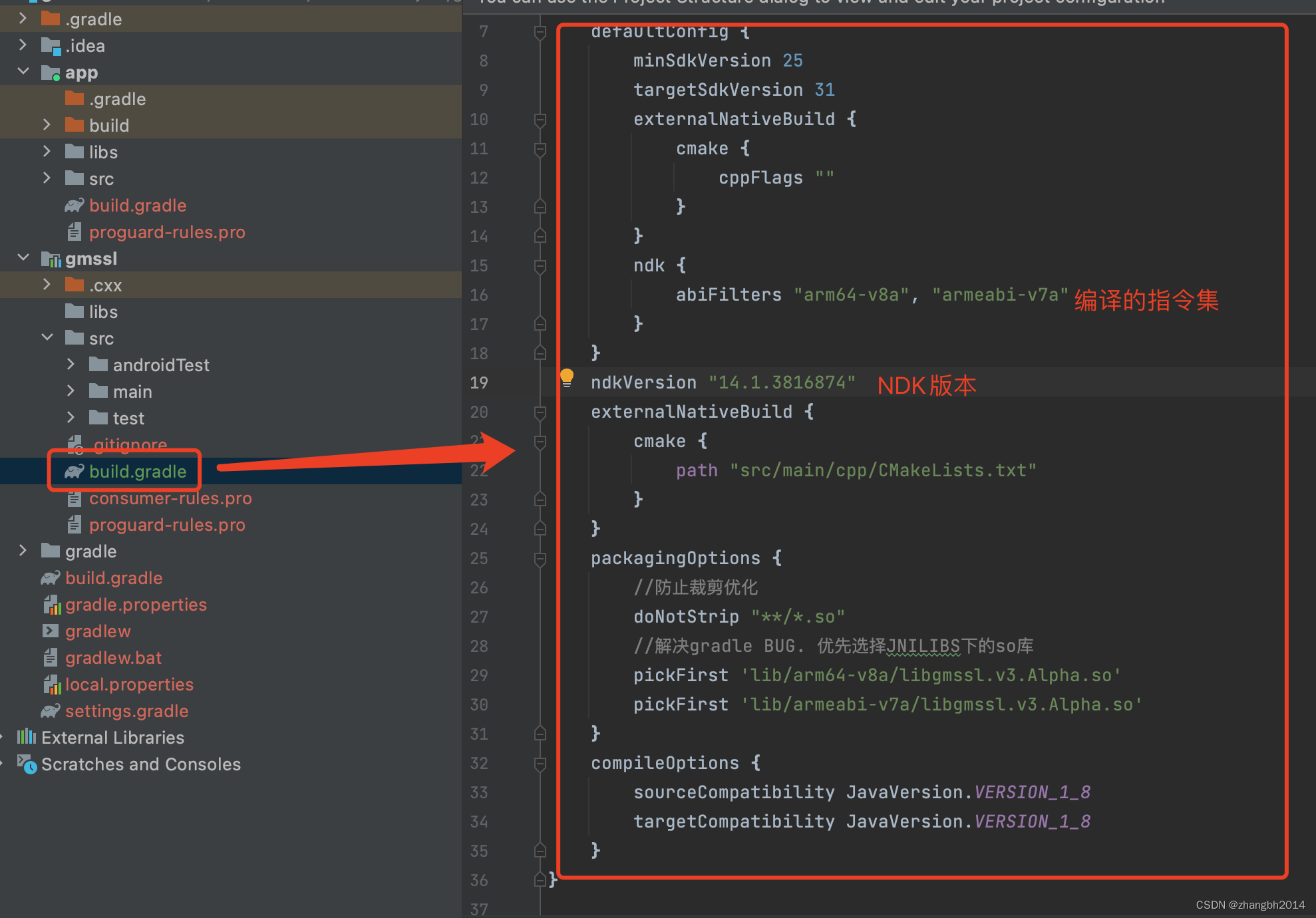Screen dimensions: 1316x918
Task: Click the CMakeLists.txt path string
Action: pos(882,470)
